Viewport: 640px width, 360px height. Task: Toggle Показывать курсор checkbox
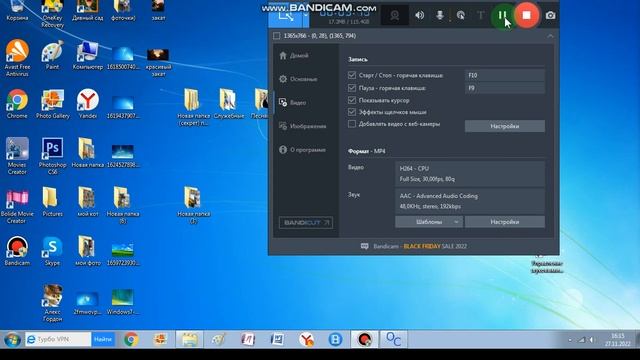(x=352, y=100)
